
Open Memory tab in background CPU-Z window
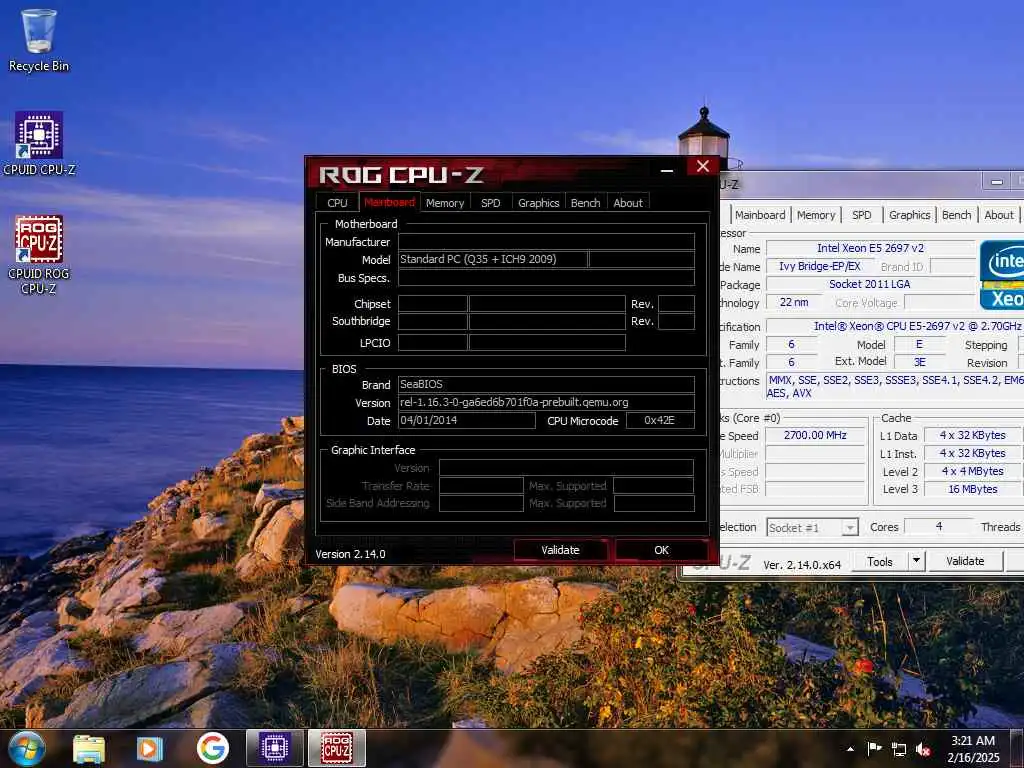click(x=816, y=215)
